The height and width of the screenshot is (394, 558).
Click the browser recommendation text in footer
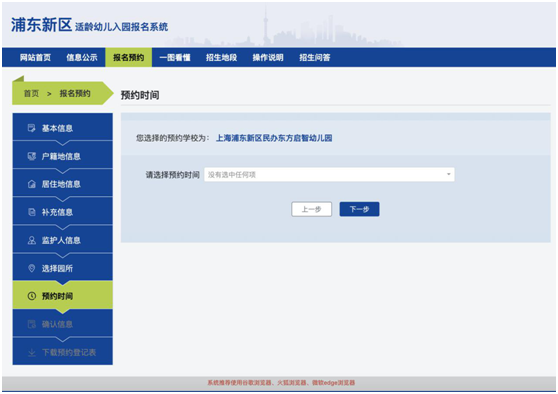coord(281,383)
